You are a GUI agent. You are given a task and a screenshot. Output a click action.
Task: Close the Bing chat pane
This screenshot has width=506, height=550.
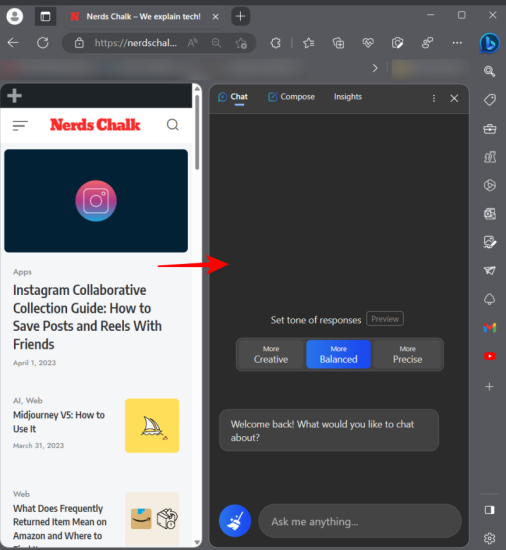(x=454, y=98)
